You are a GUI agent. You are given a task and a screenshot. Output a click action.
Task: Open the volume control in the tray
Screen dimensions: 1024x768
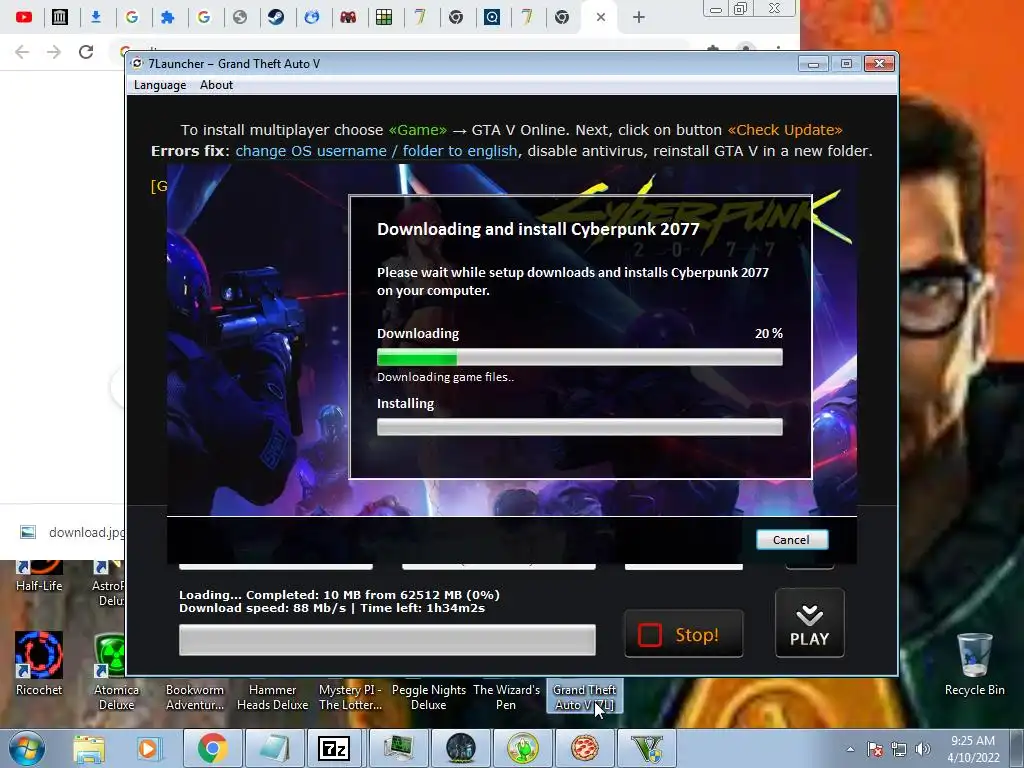click(922, 749)
